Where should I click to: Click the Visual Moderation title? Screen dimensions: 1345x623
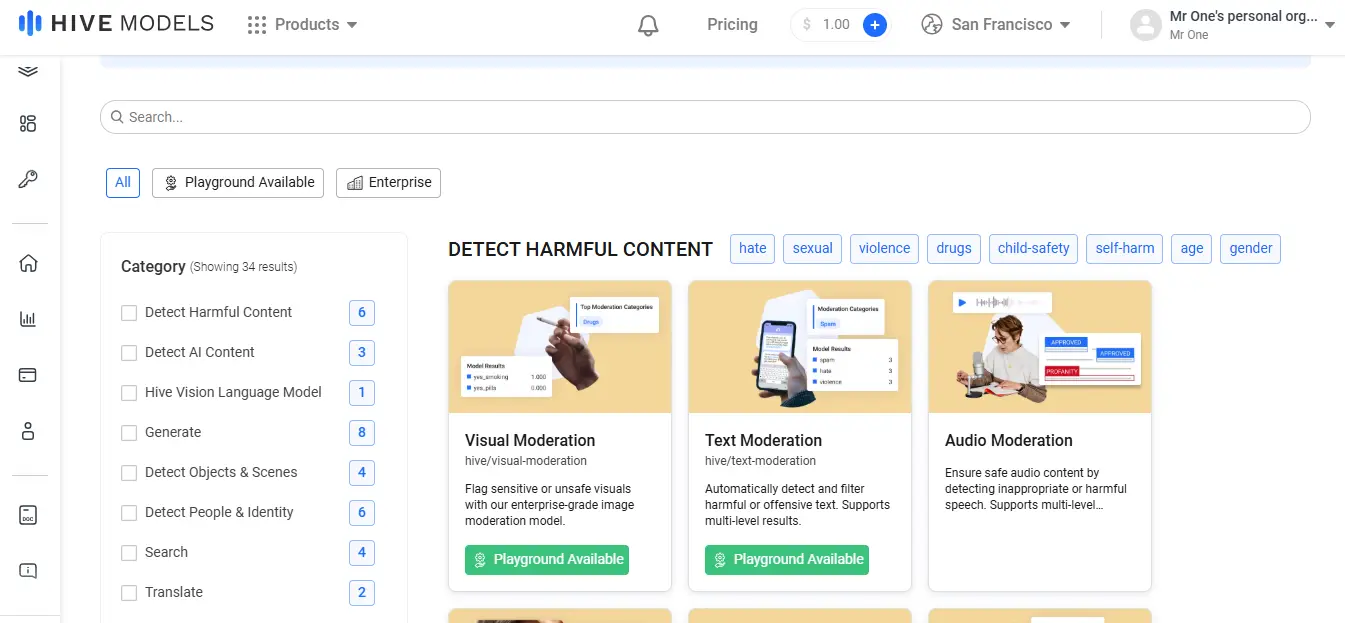530,440
